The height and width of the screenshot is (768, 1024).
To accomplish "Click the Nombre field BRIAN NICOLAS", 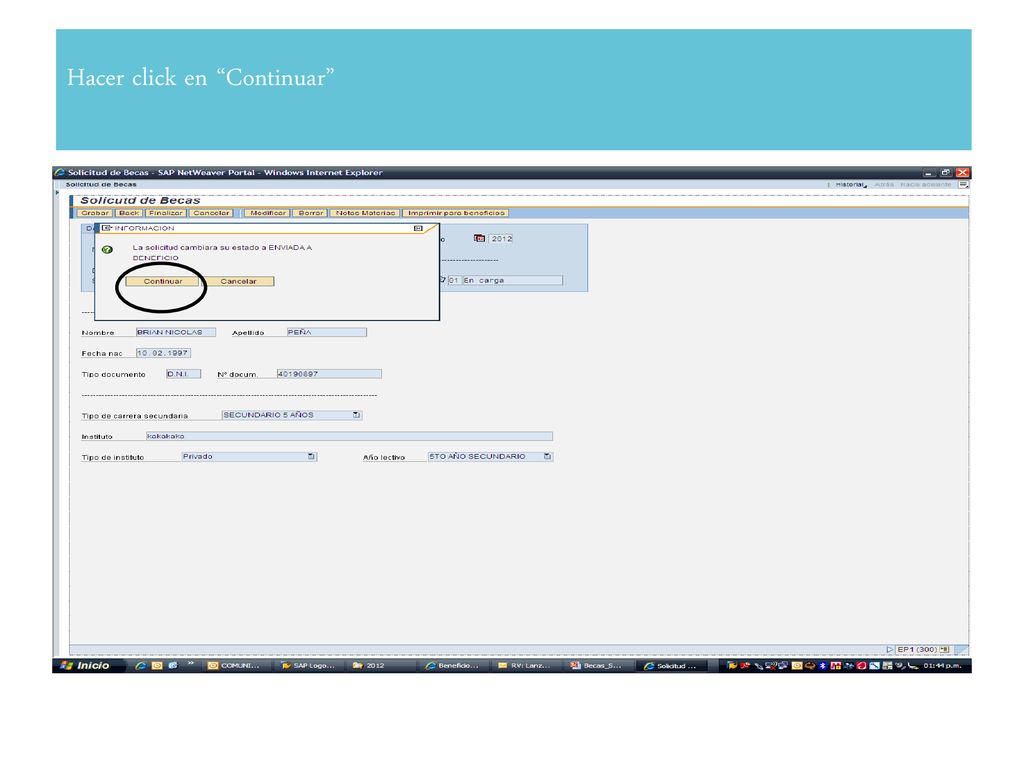I will pyautogui.click(x=175, y=332).
